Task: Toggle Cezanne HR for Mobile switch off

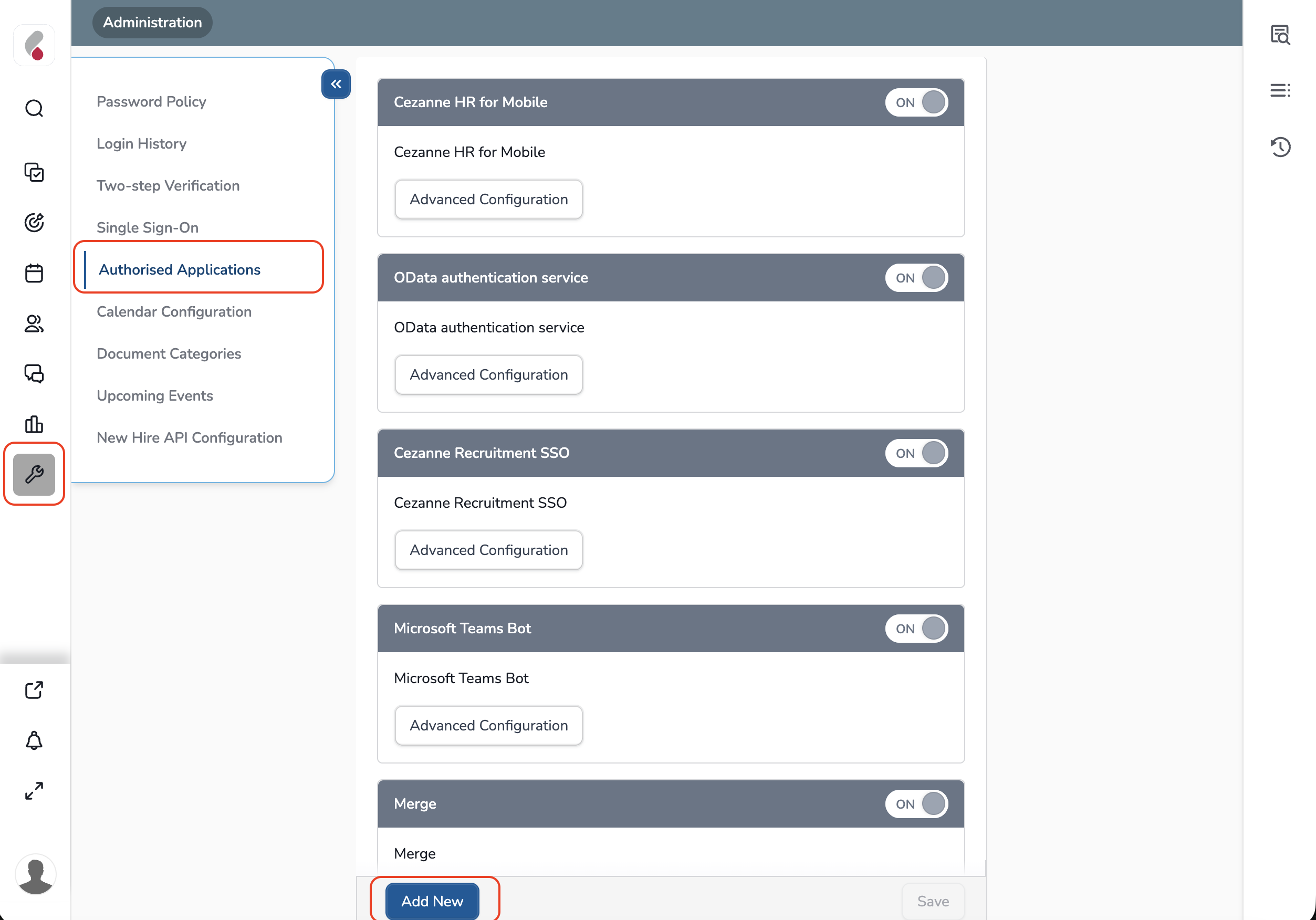Action: click(x=916, y=102)
